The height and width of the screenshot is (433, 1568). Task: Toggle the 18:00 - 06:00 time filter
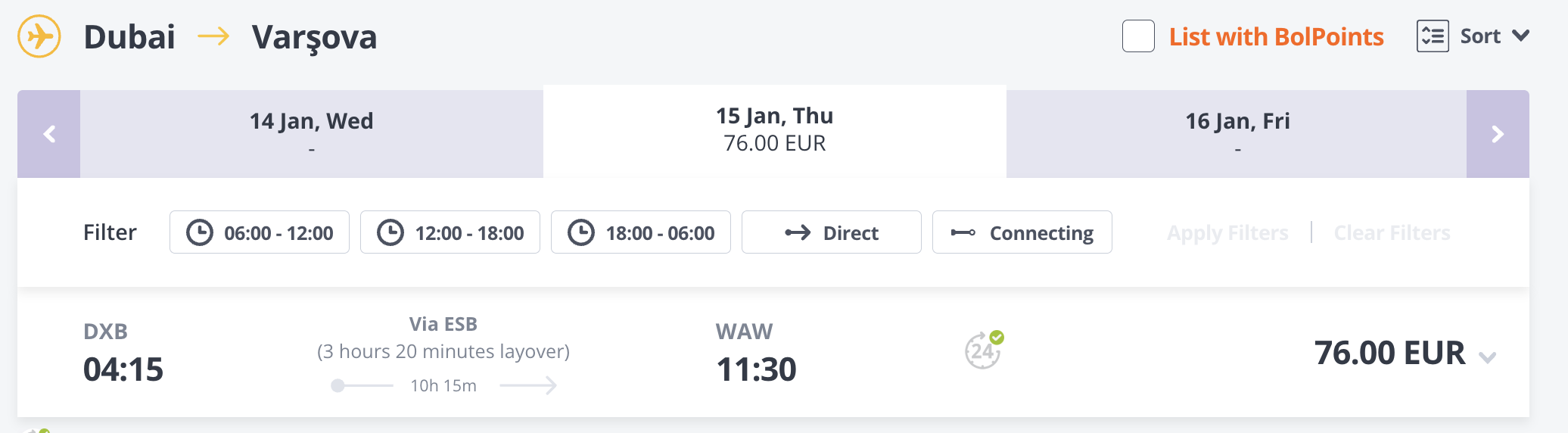[x=641, y=232]
